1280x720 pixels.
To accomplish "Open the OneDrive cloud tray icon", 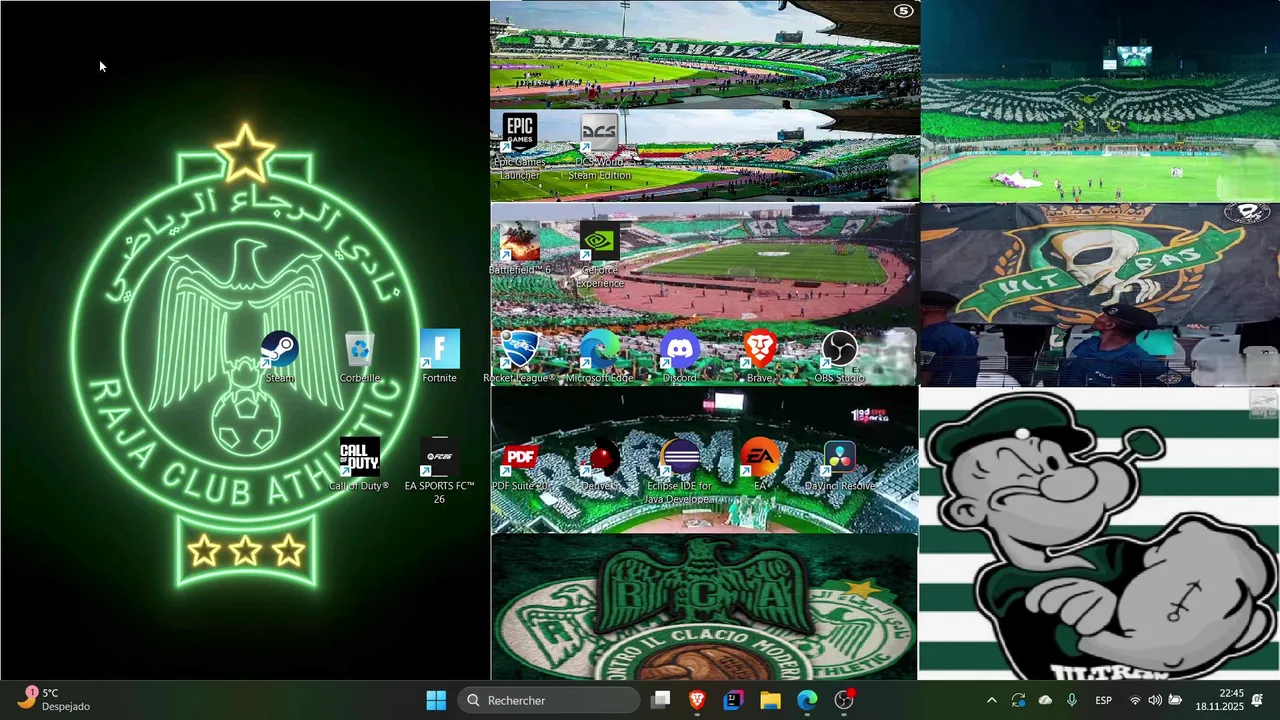I will coord(1045,700).
